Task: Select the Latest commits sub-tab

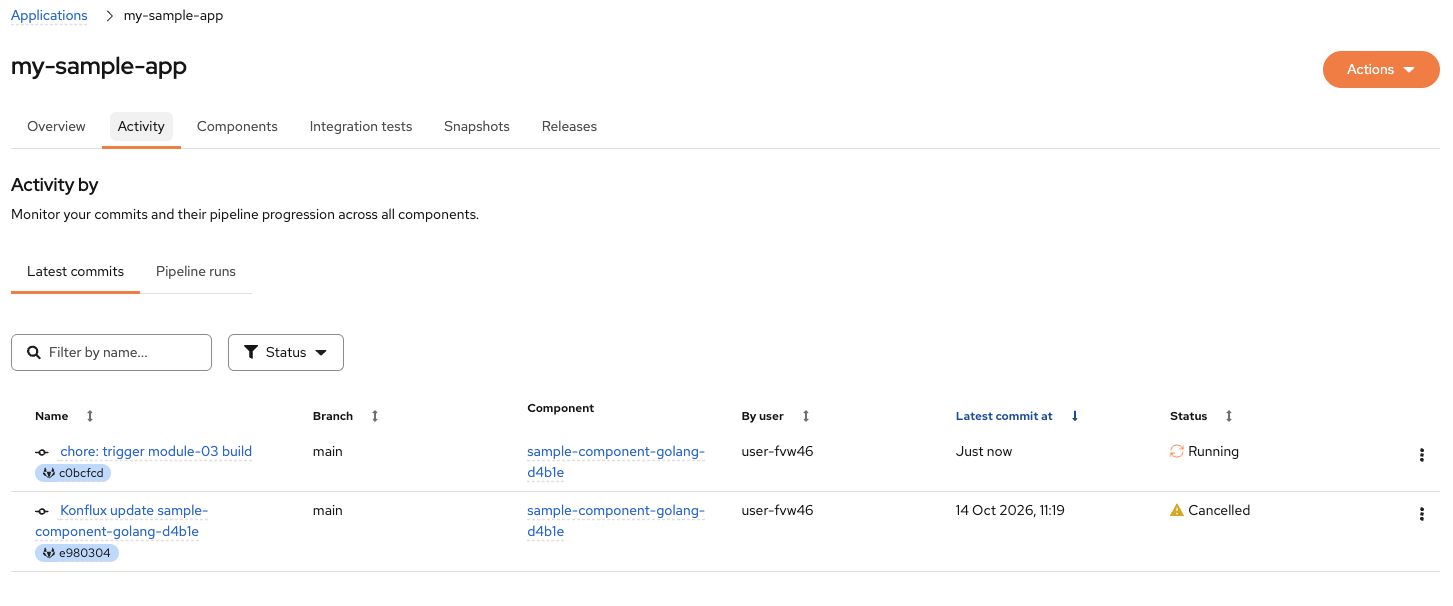Action: click(76, 272)
